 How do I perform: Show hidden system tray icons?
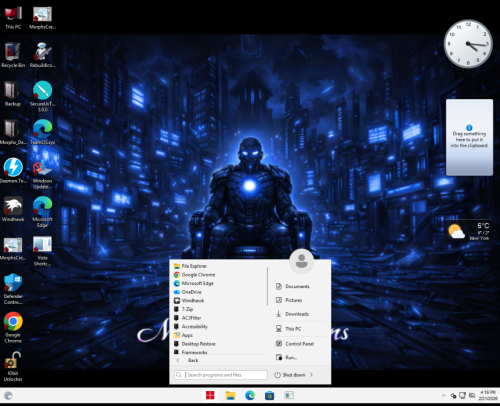point(443,396)
